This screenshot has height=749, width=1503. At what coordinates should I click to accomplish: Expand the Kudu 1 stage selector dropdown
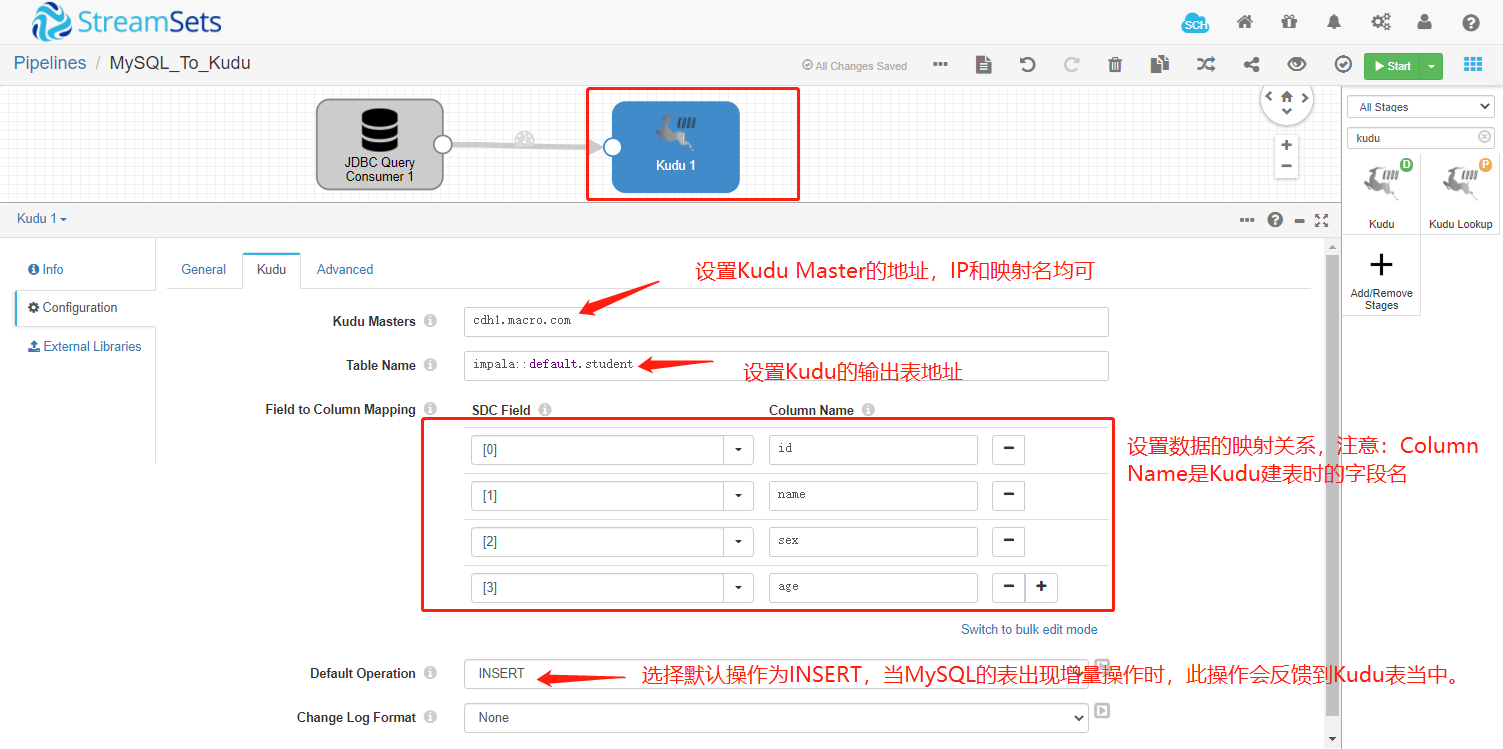[43, 219]
